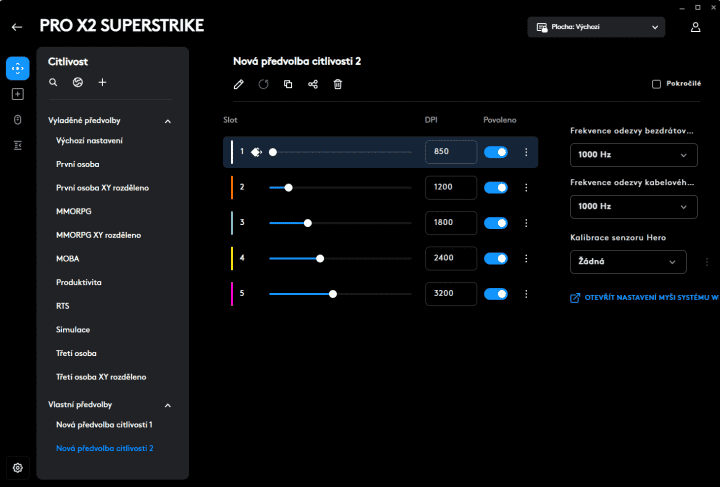Select Třetí osoba XY rozděleno preset
720x487 pixels.
click(101, 377)
